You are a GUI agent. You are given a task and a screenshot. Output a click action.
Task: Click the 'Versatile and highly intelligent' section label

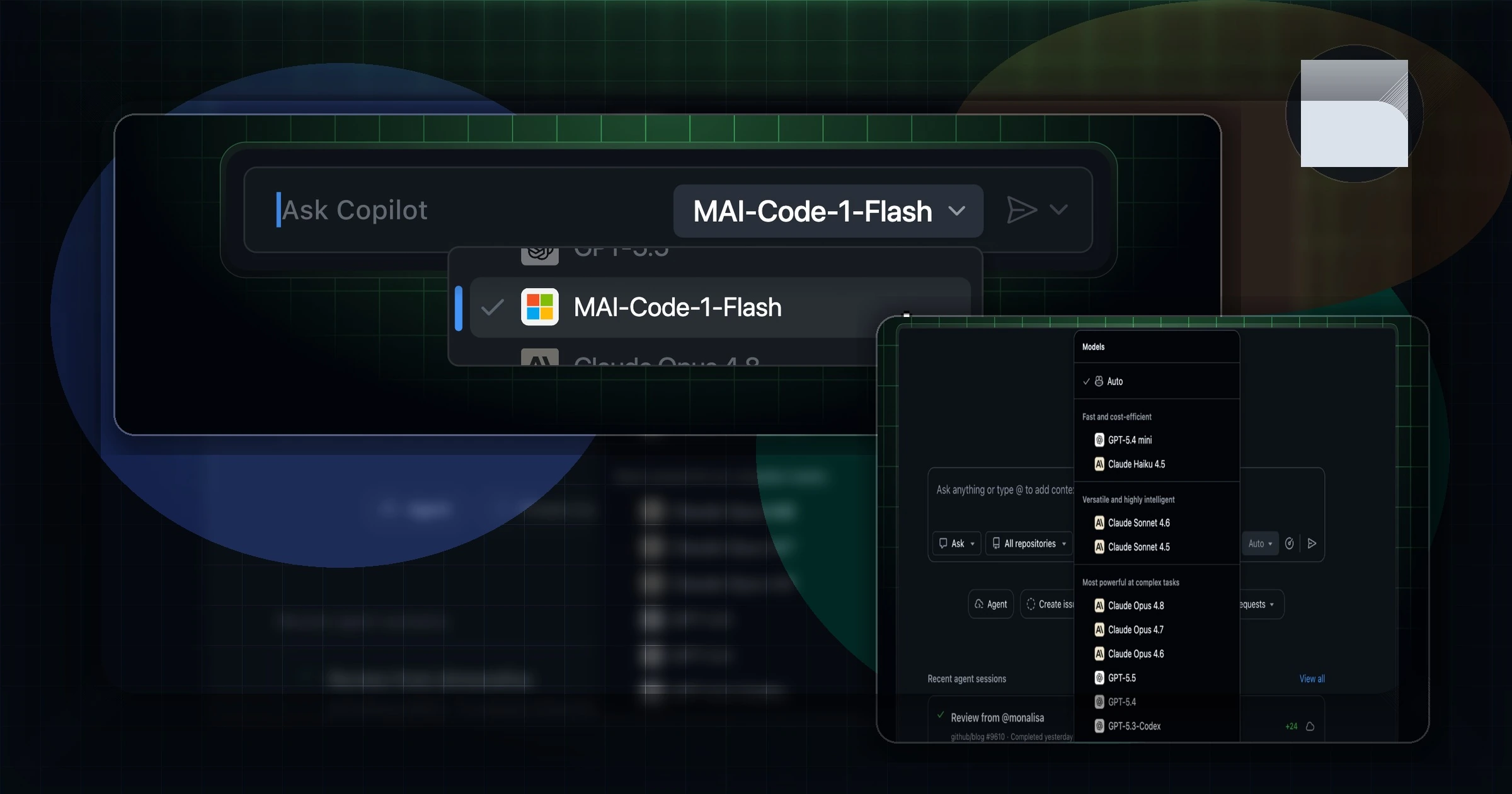coord(1128,500)
